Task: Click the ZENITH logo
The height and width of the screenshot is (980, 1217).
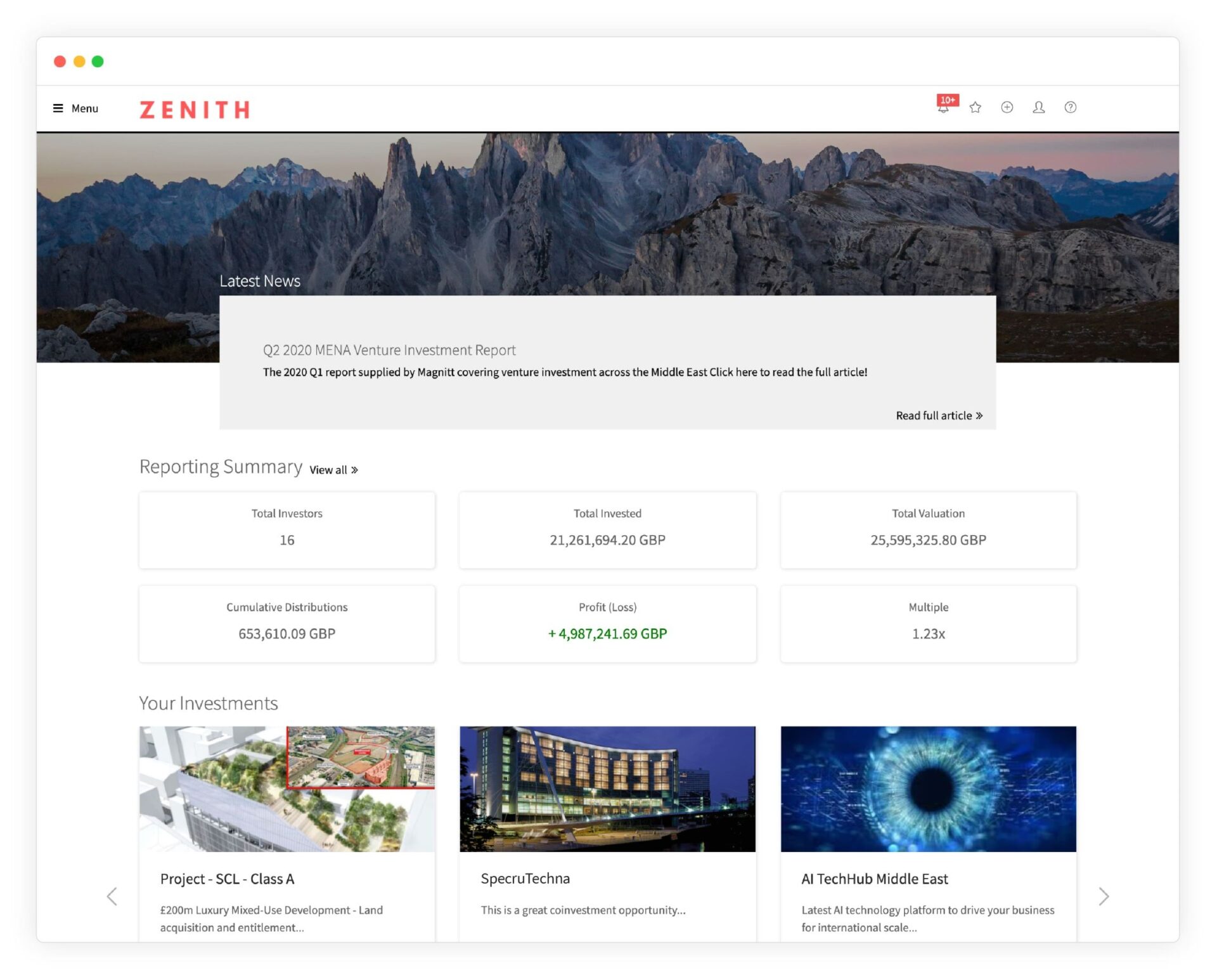Action: (x=193, y=109)
